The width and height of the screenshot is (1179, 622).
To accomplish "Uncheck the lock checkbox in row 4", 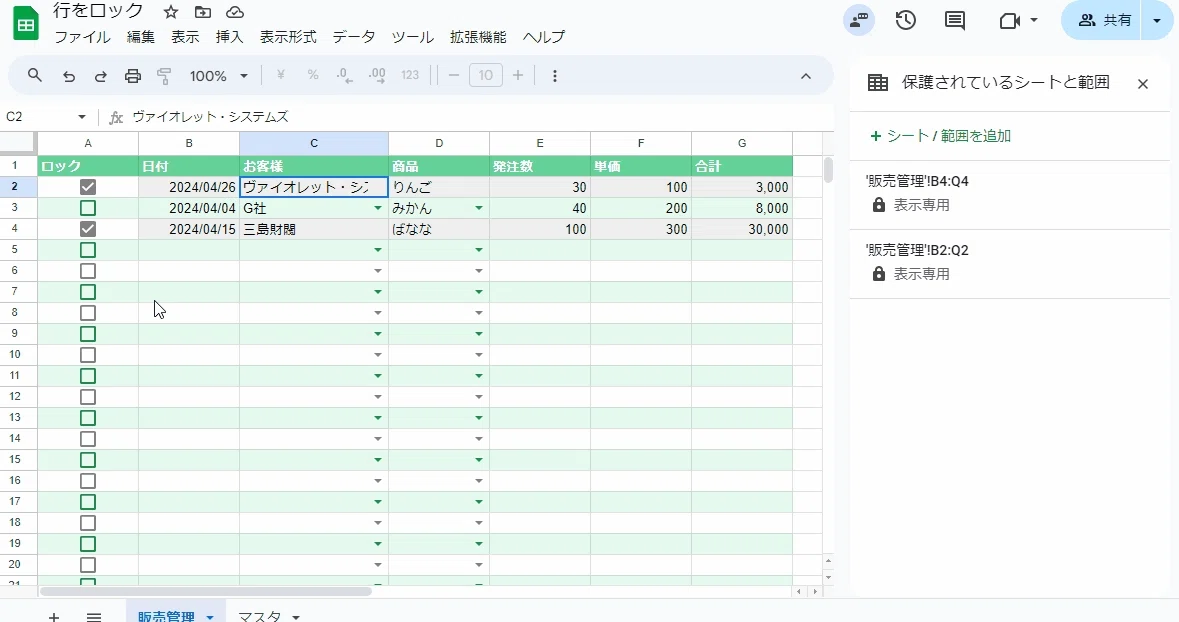I will [88, 229].
